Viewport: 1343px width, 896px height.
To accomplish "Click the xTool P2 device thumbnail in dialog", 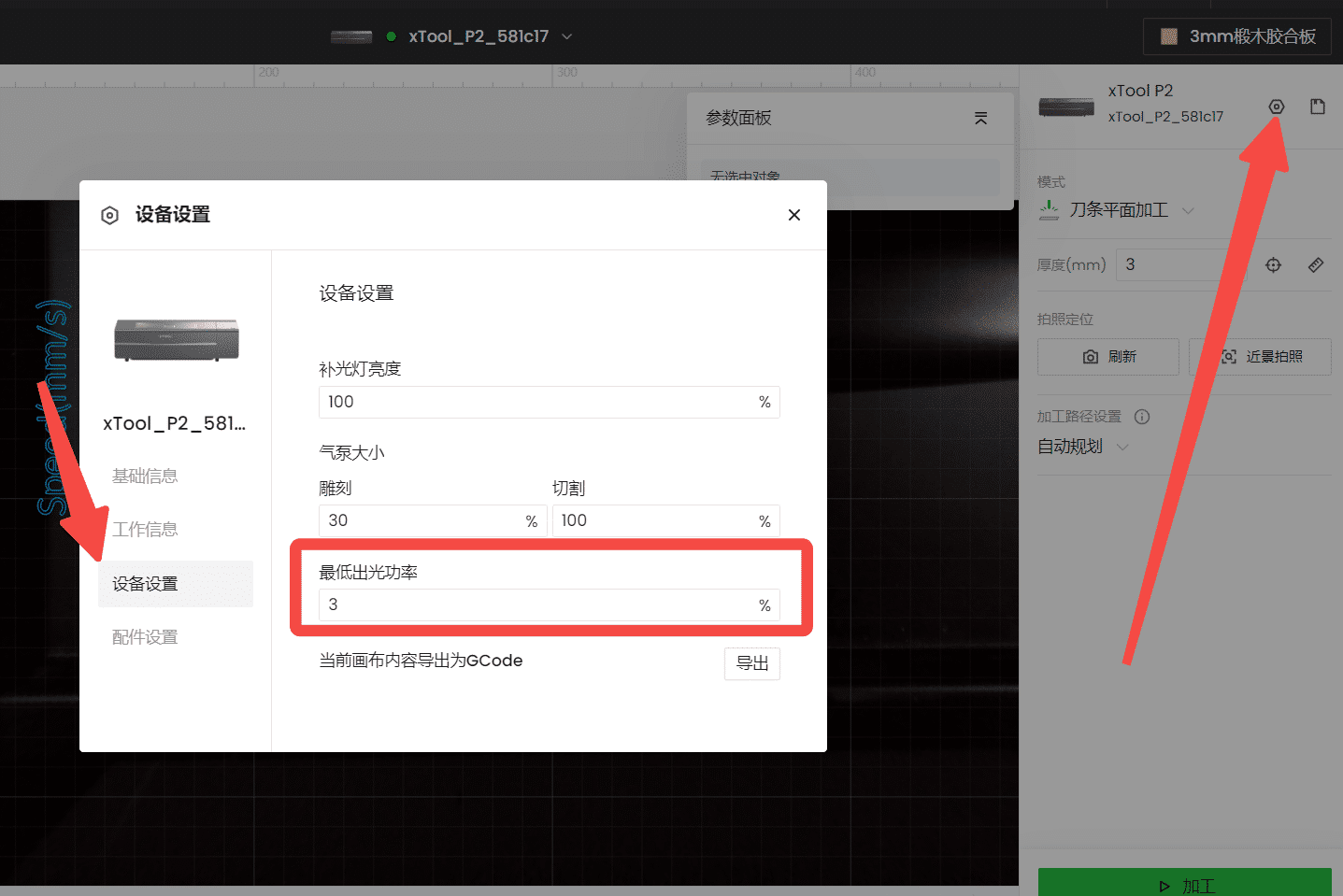I will click(x=177, y=340).
